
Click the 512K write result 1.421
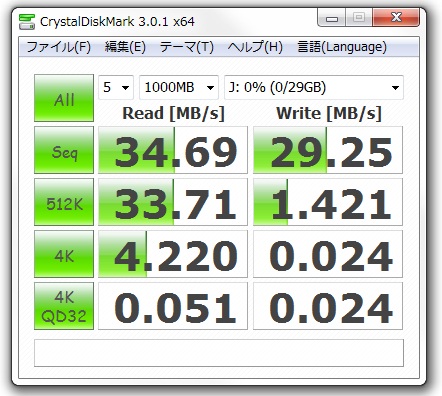(x=328, y=202)
